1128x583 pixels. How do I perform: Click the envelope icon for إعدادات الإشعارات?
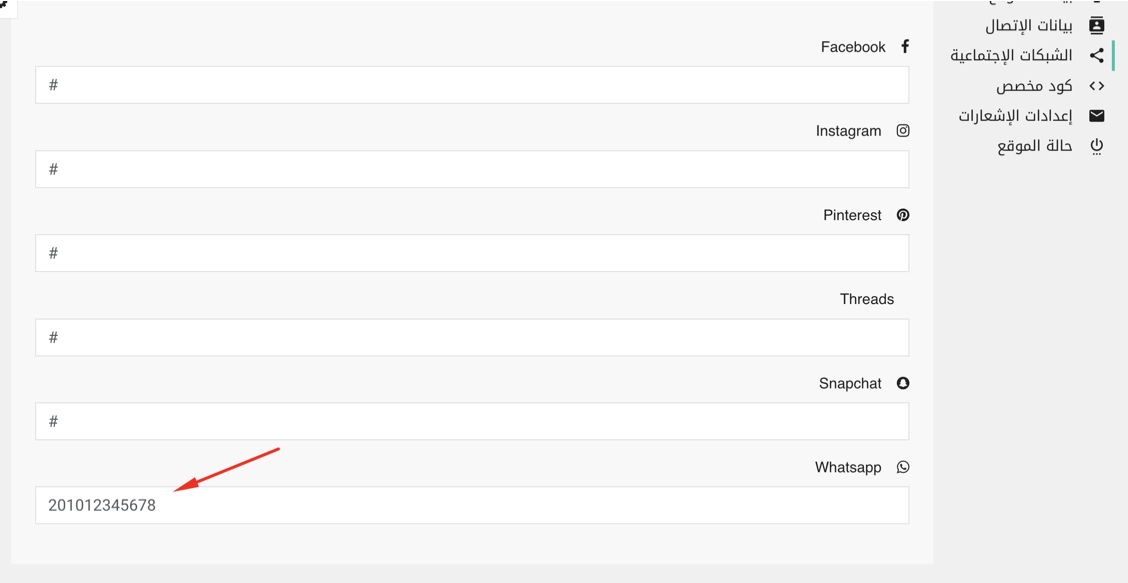pyautogui.click(x=1096, y=116)
